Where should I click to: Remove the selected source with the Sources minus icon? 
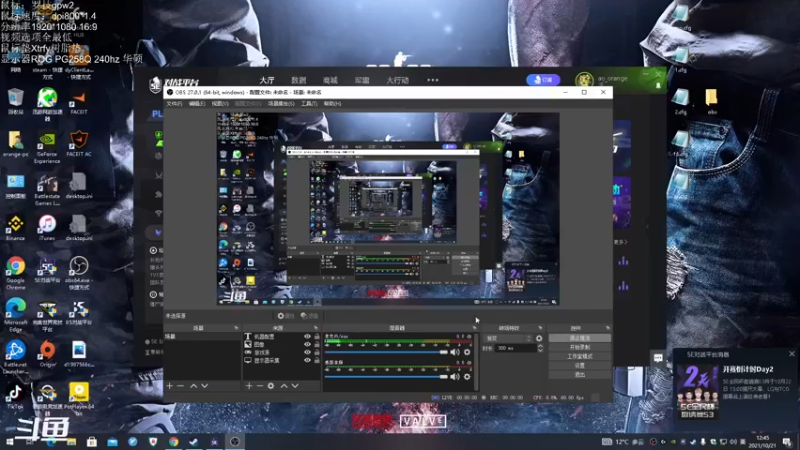[x=260, y=386]
